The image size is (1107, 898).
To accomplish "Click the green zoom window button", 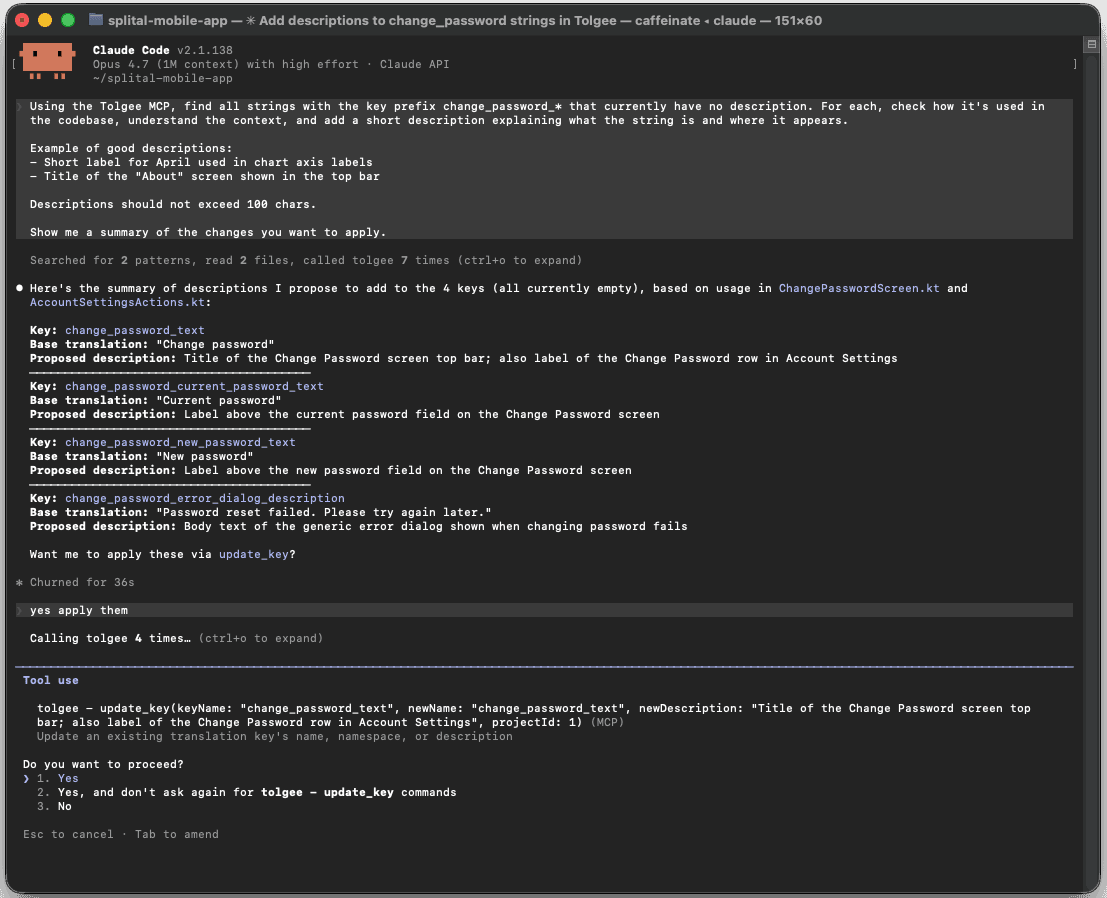I will [x=68, y=20].
